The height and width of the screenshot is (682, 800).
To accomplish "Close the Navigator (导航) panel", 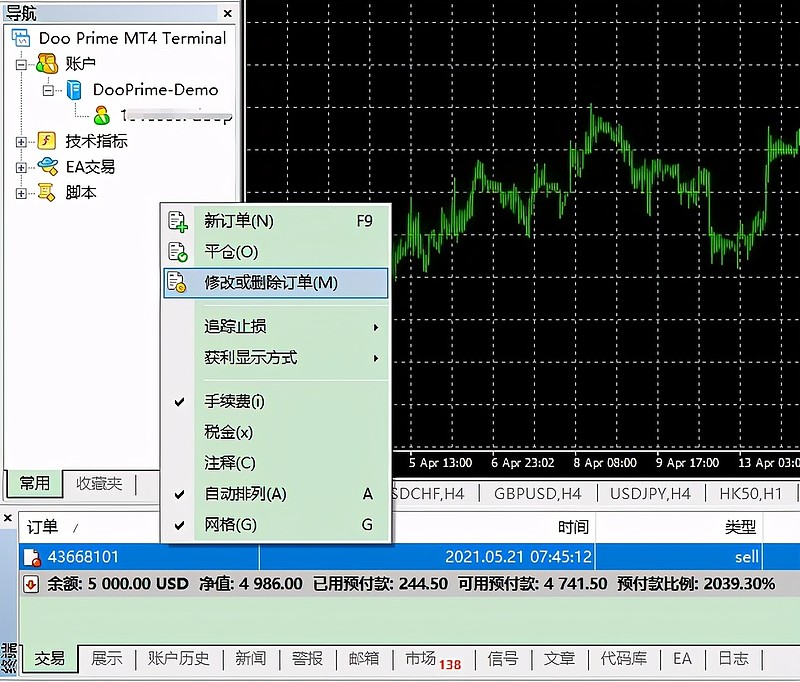I will (229, 13).
